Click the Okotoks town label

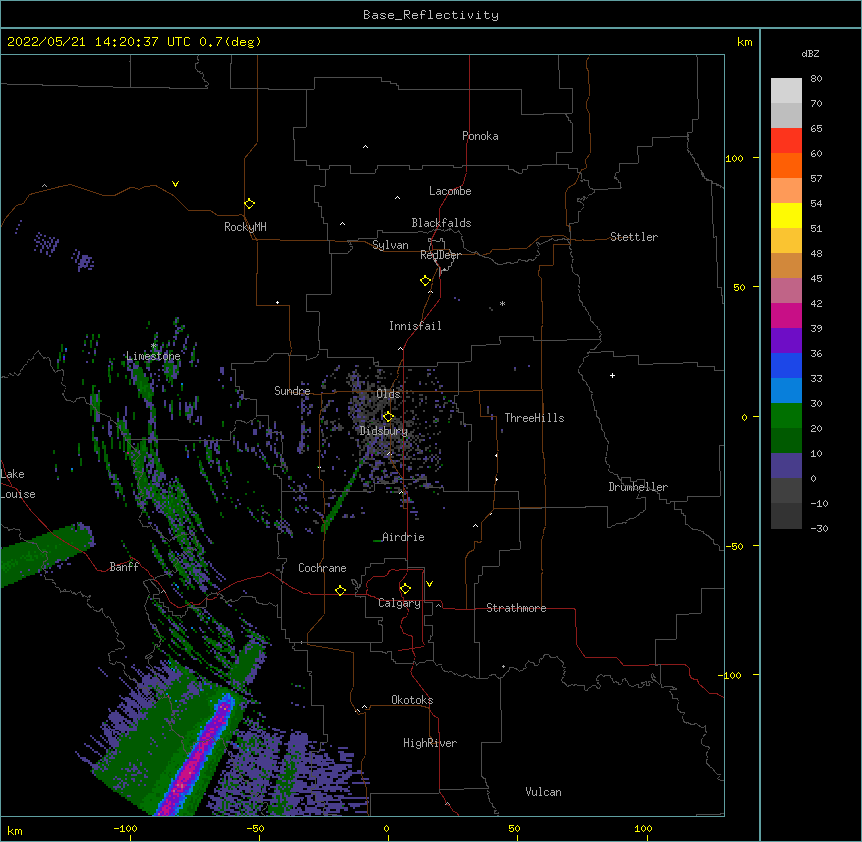click(x=412, y=700)
